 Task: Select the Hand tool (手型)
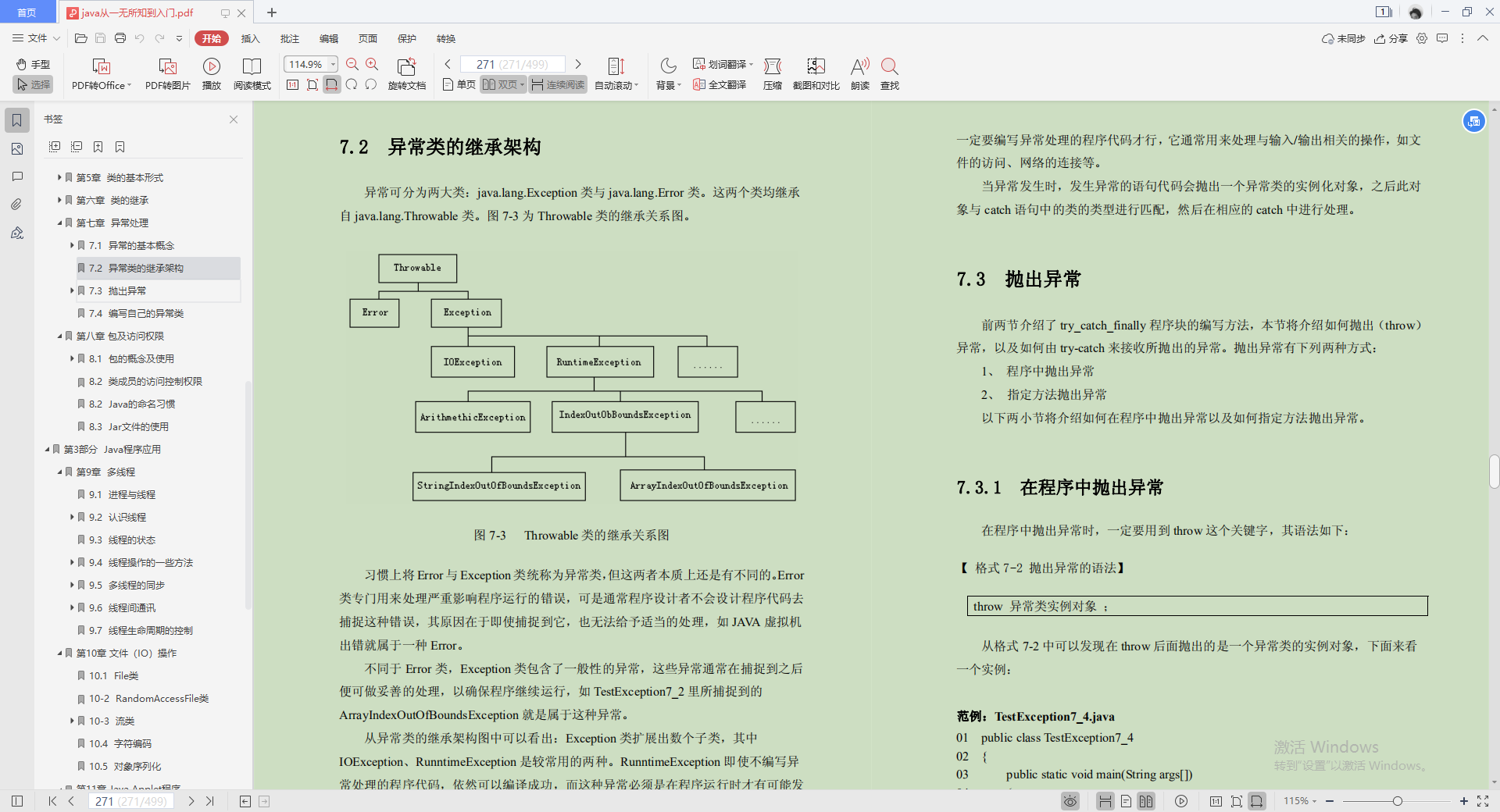click(33, 64)
